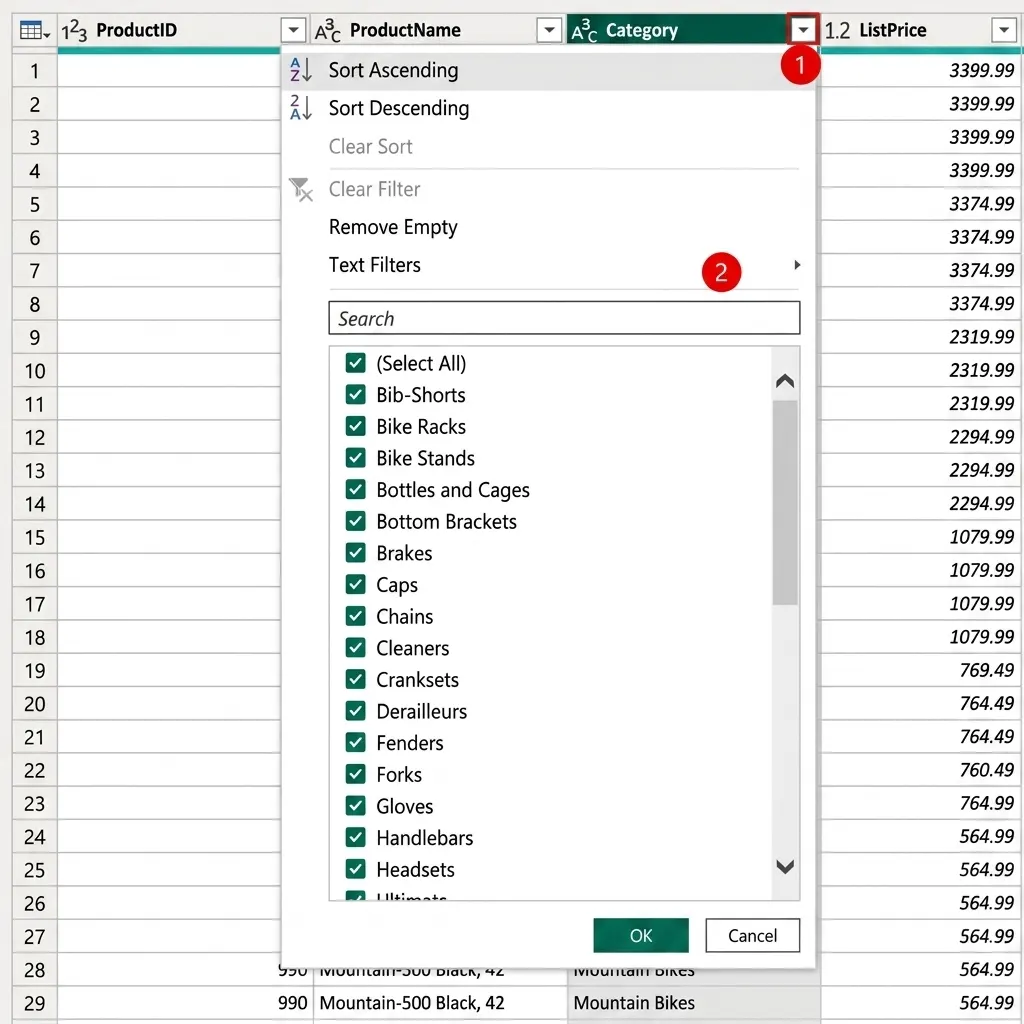Open the ListPrice column filter dropdown
The image size is (1024, 1024).
coord(1004,30)
